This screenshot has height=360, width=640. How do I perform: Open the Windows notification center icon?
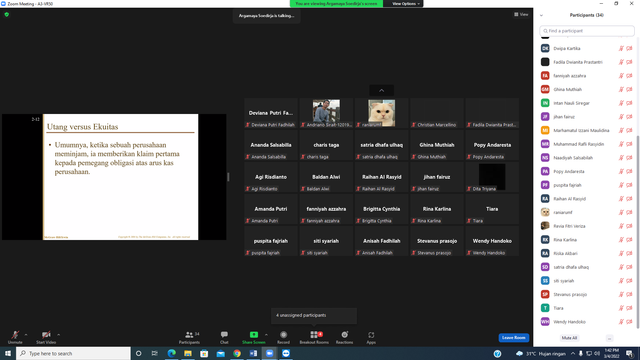click(x=630, y=353)
